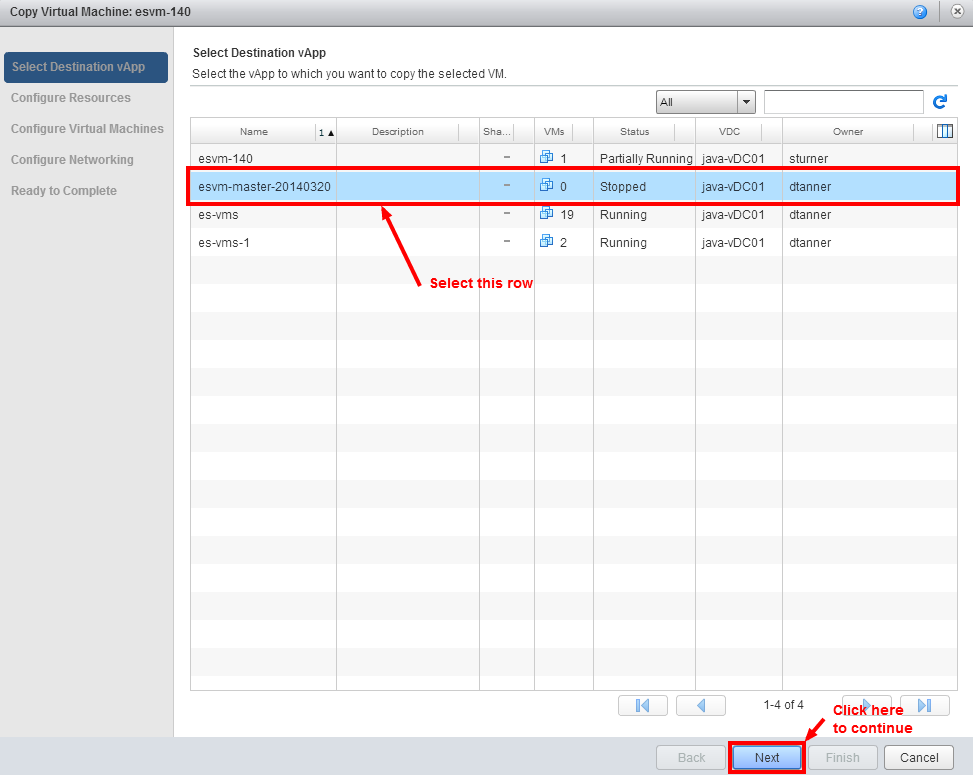Image resolution: width=973 pixels, height=775 pixels.
Task: Select Configure Networking step
Action: coord(72,160)
